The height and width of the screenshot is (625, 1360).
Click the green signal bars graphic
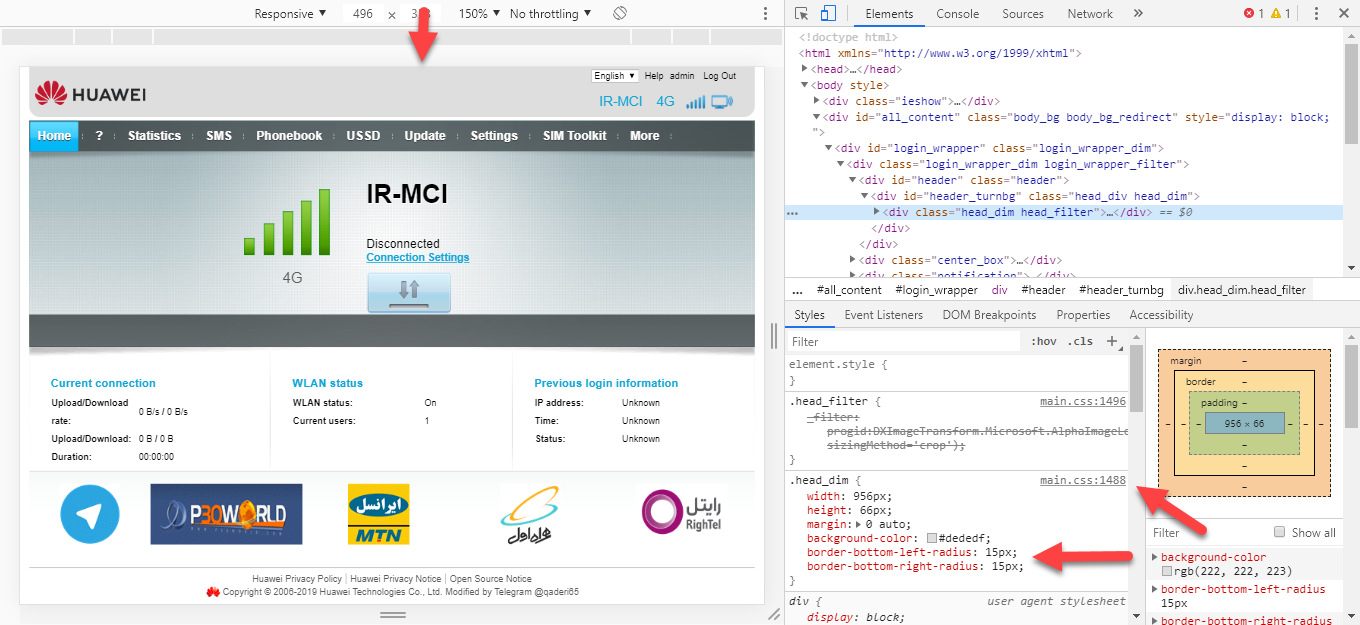coord(287,221)
